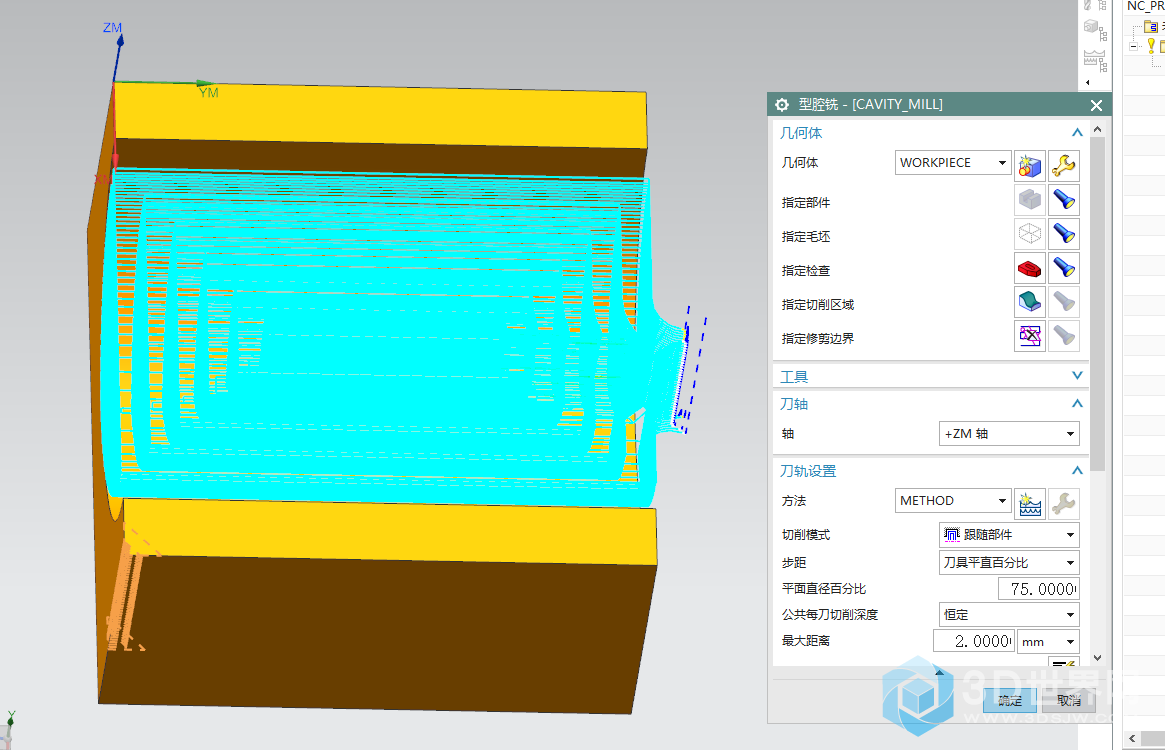Screen dimensions: 1165x750
Task: Display the 指定部件 geometry with the flashlight
Action: point(1064,200)
